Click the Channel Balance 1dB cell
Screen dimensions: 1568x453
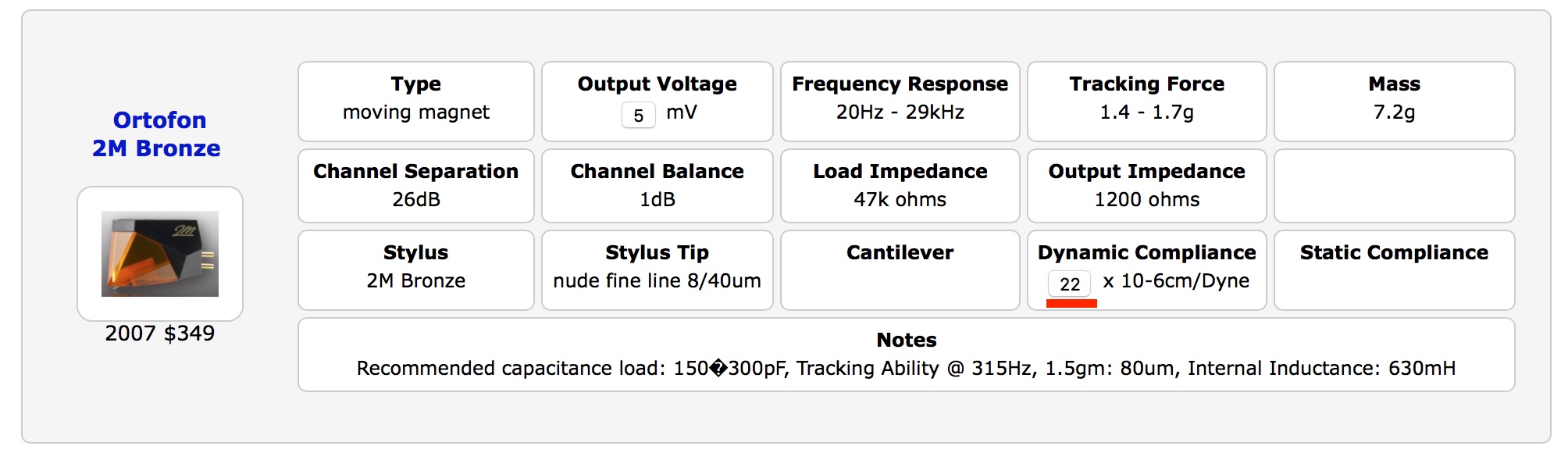click(657, 186)
